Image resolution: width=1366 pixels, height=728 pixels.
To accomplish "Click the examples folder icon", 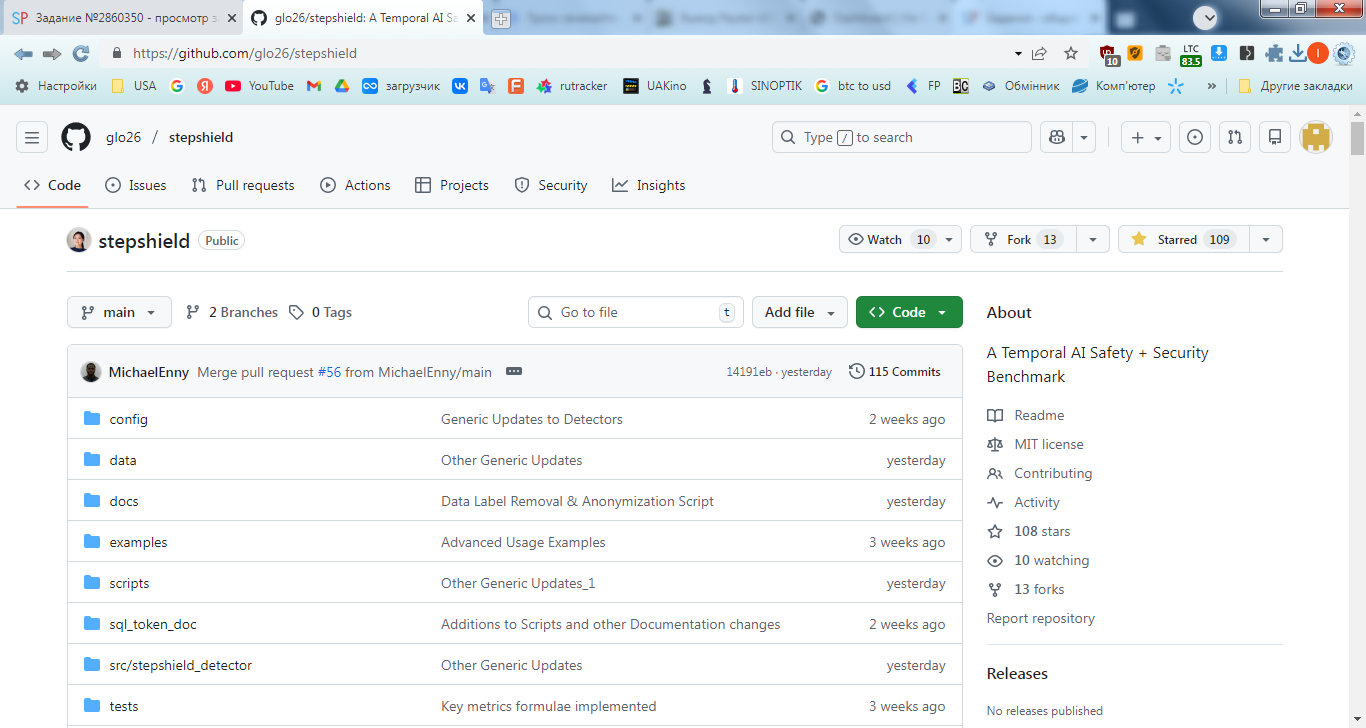I will tap(93, 542).
